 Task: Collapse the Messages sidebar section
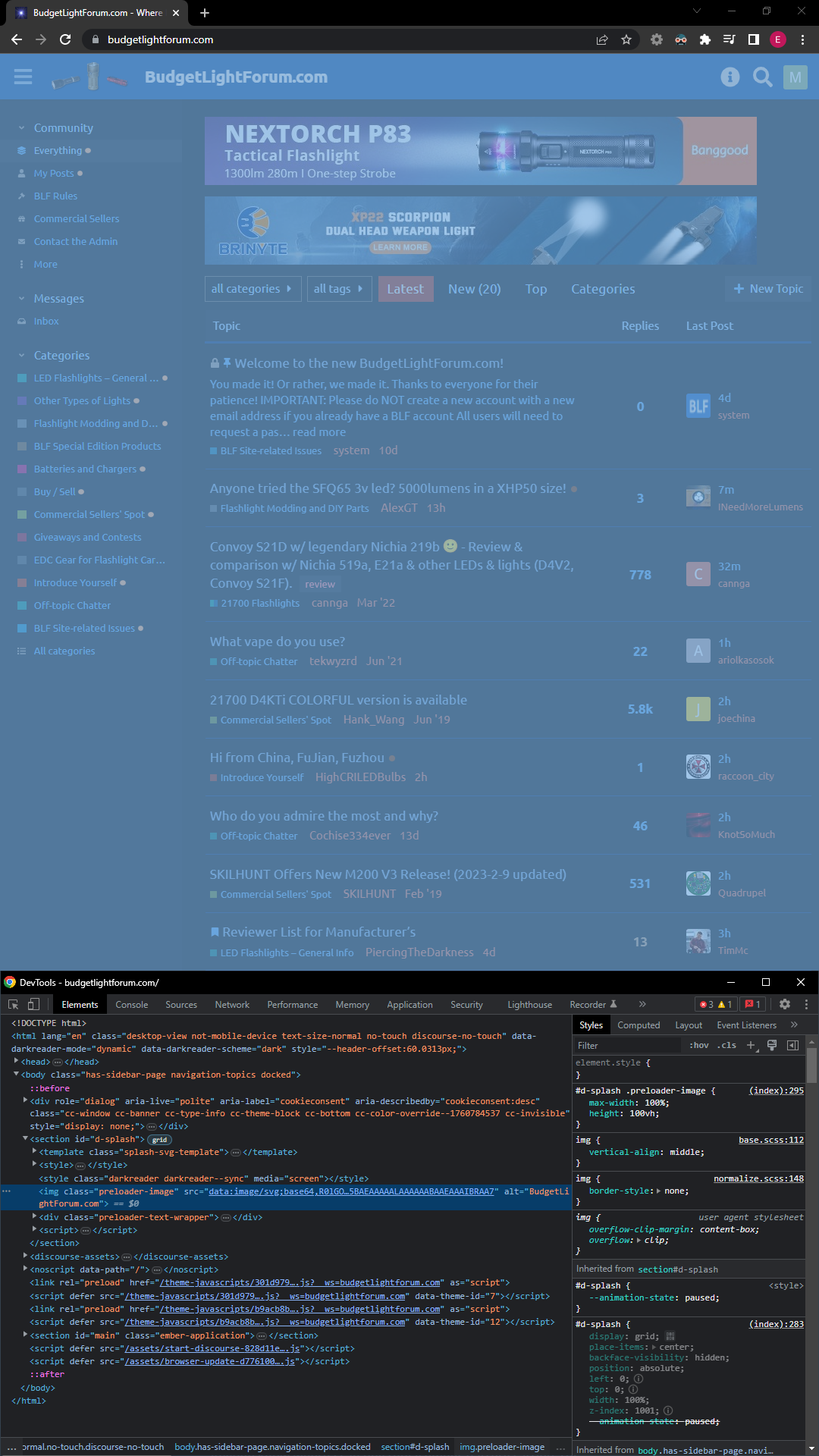tap(22, 299)
